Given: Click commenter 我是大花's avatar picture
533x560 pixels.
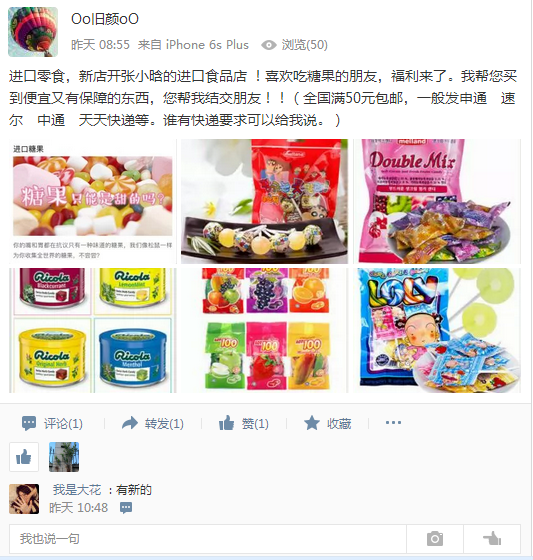Looking at the screenshot, I should [24, 499].
